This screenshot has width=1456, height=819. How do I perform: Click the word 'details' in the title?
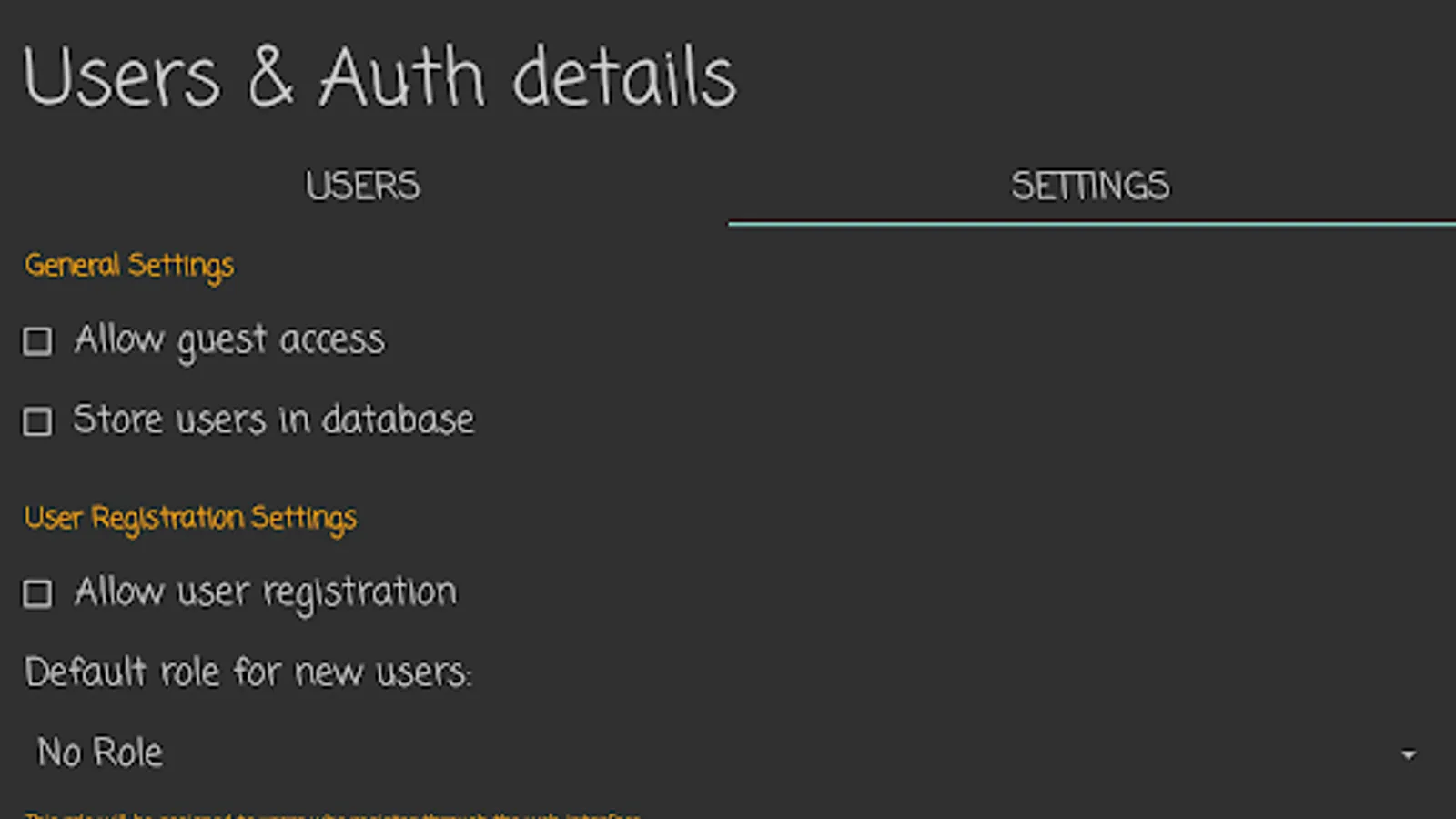(x=624, y=77)
